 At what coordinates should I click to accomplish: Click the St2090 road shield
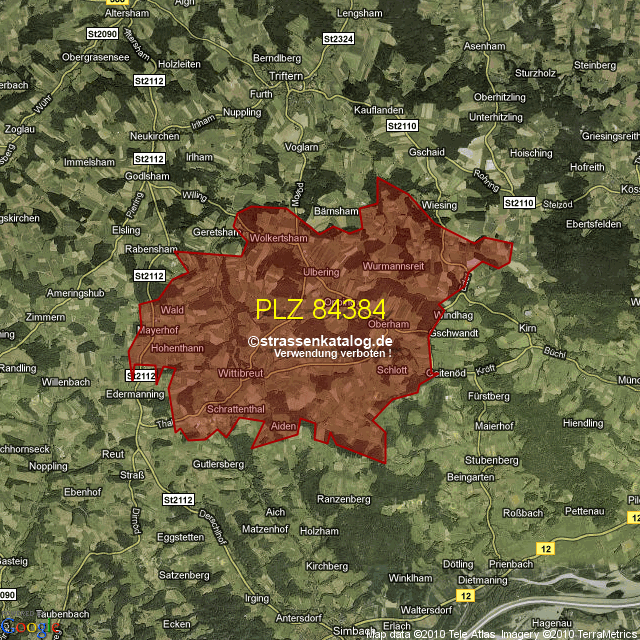click(103, 34)
